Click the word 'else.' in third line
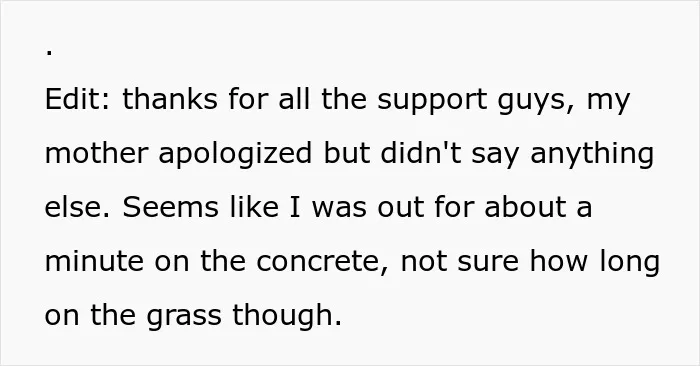The image size is (700, 366). 77,207
